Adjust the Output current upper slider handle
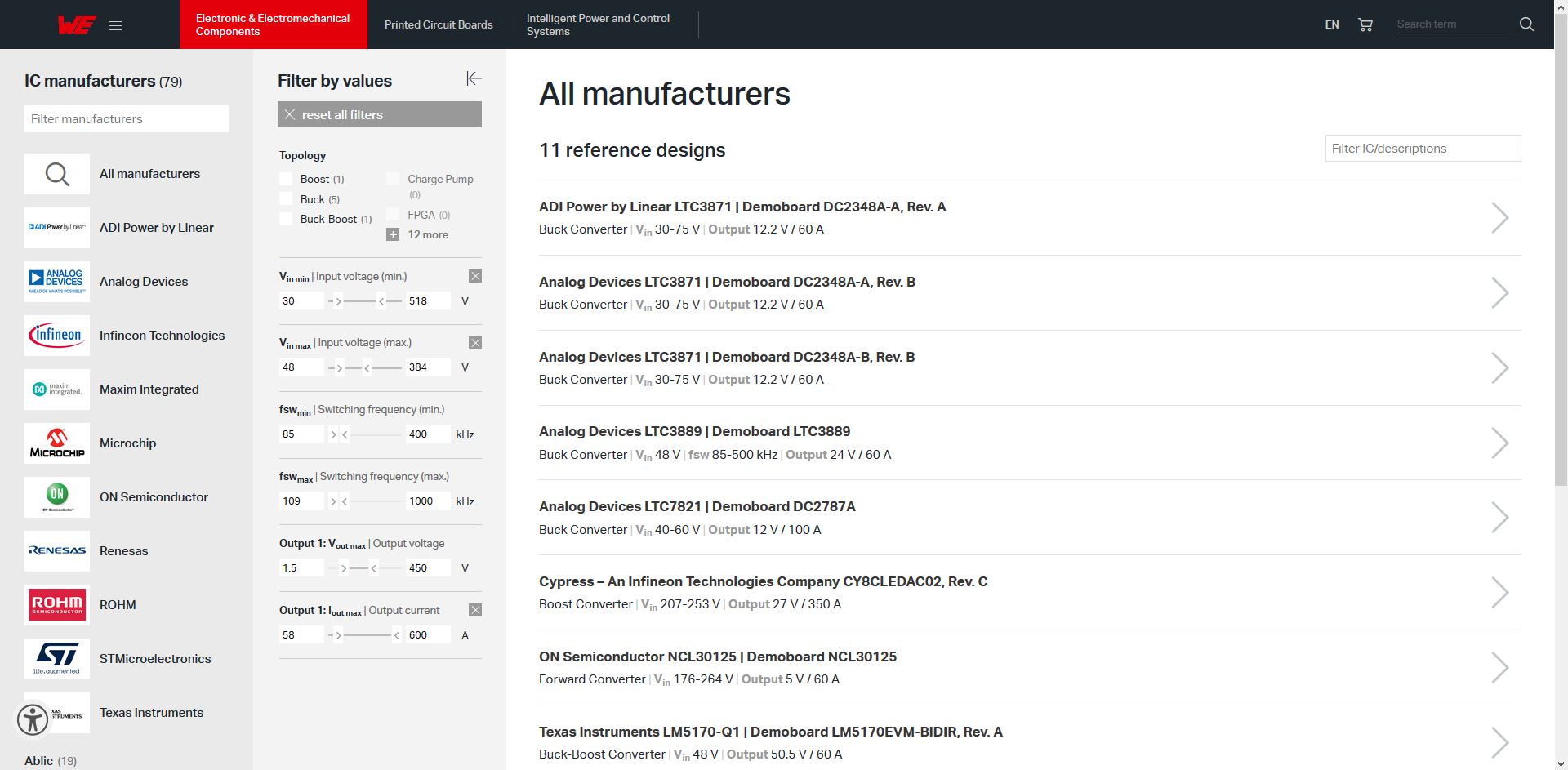The image size is (1568, 770). (397, 635)
